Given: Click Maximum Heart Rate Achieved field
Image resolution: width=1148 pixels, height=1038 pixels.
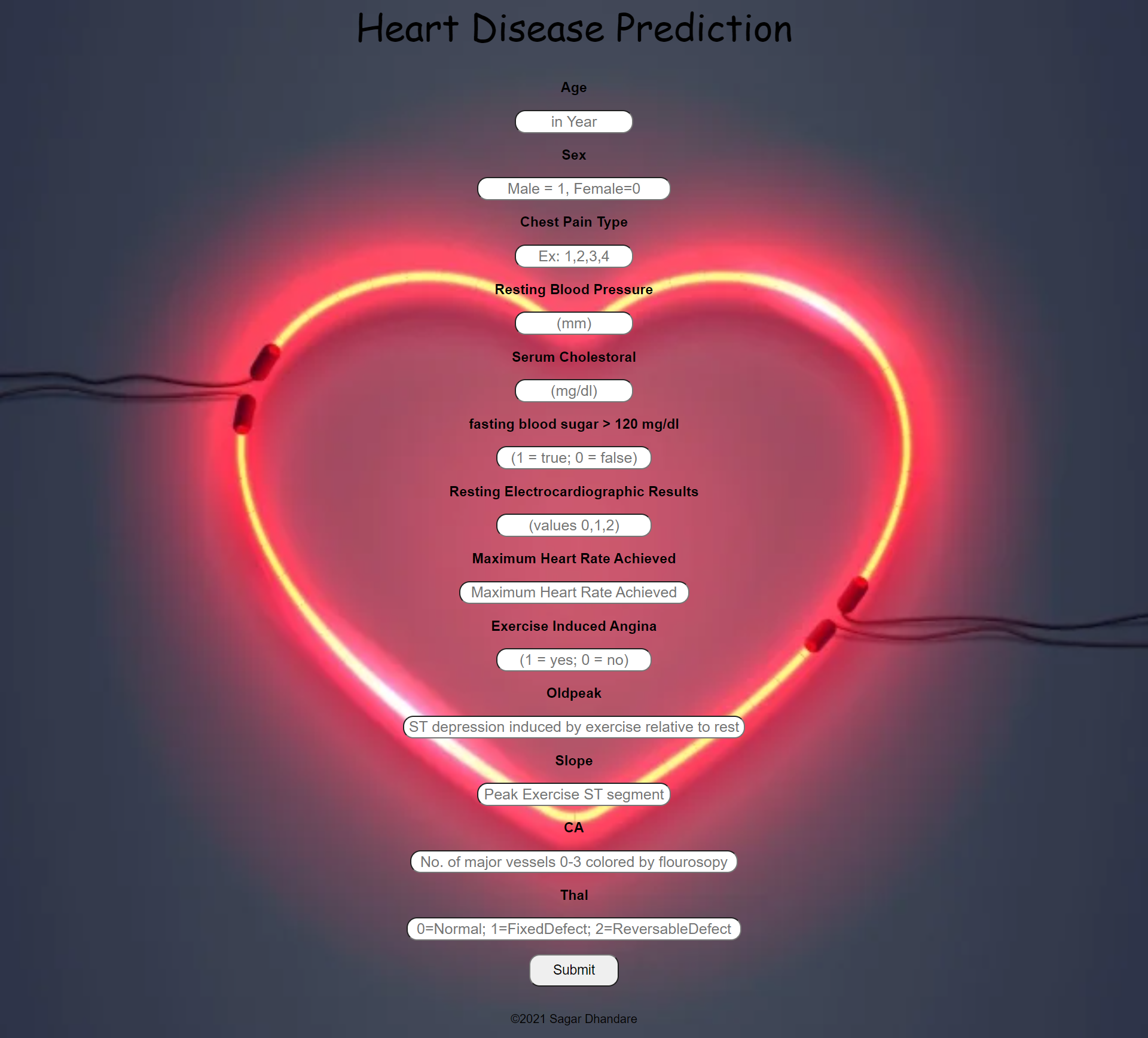Looking at the screenshot, I should tap(574, 592).
